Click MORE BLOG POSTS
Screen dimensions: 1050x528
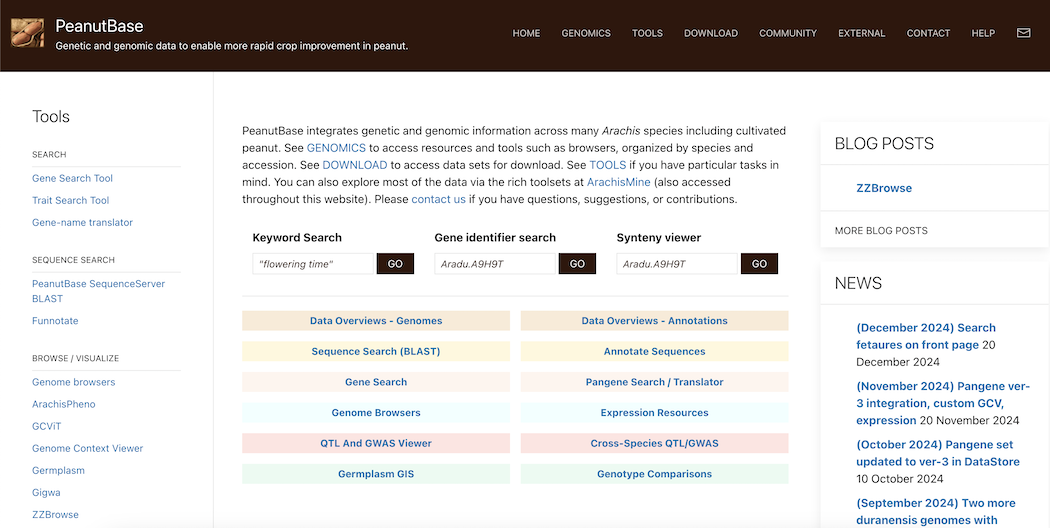(x=881, y=230)
